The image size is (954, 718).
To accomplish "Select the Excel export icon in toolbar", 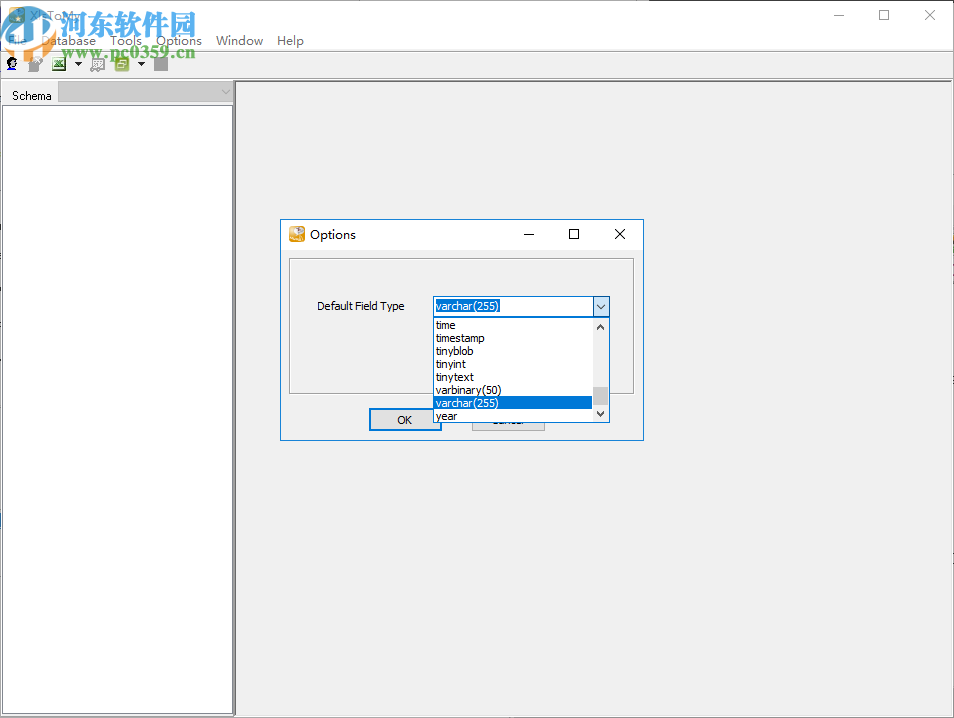I will [x=58, y=63].
